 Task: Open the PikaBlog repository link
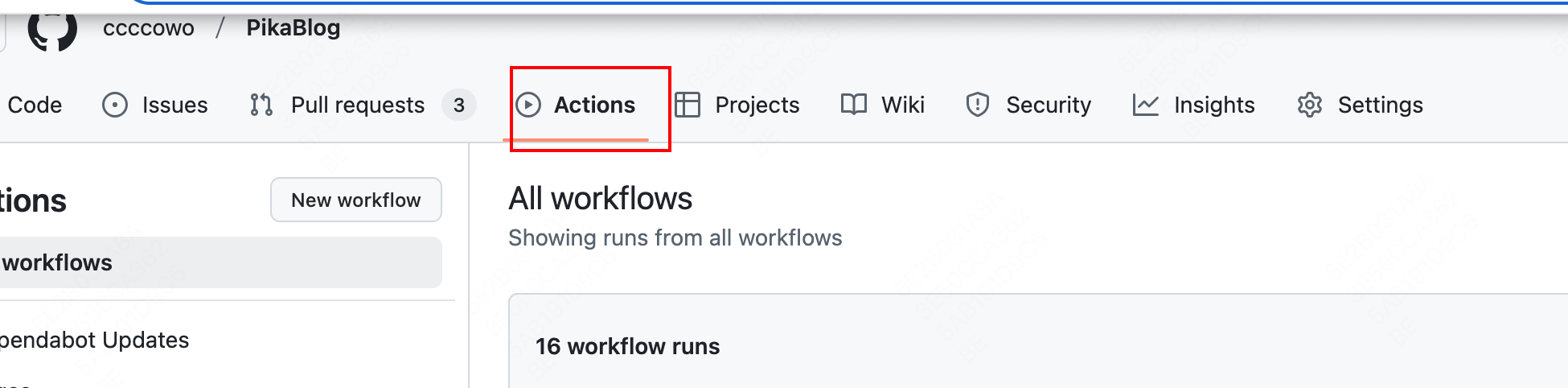tap(293, 28)
